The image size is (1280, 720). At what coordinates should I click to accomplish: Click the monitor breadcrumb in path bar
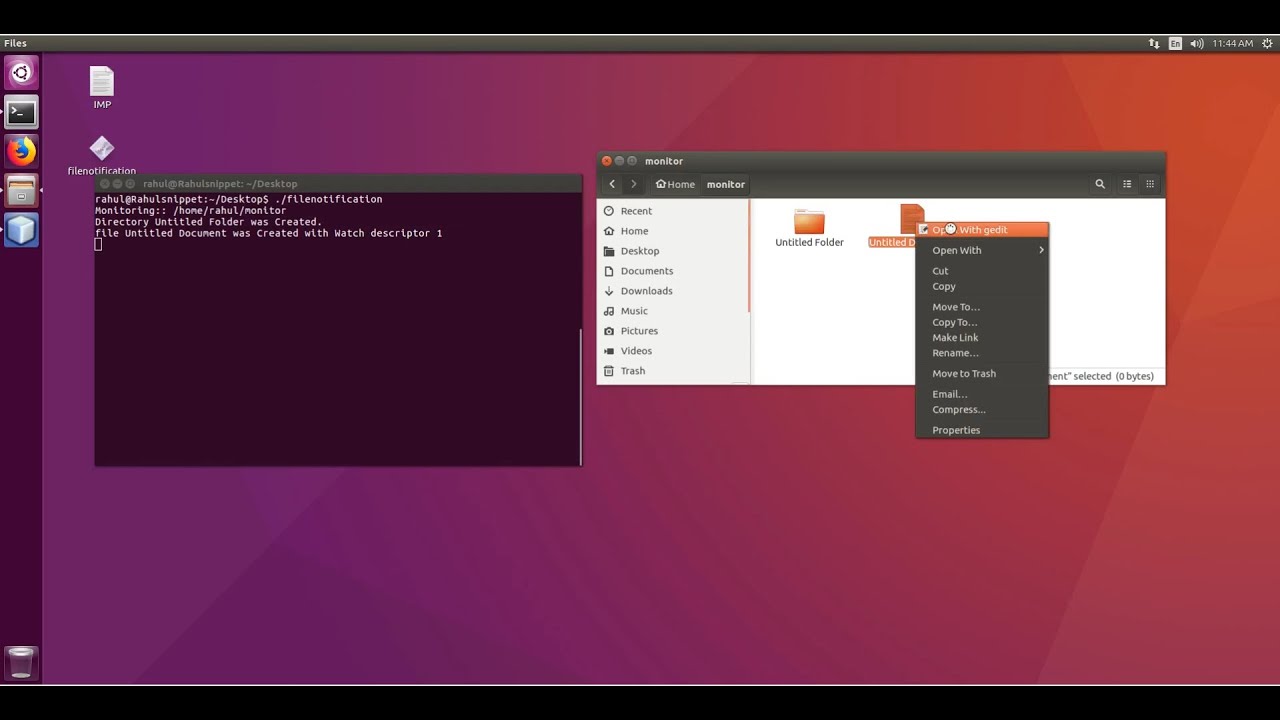(x=726, y=184)
